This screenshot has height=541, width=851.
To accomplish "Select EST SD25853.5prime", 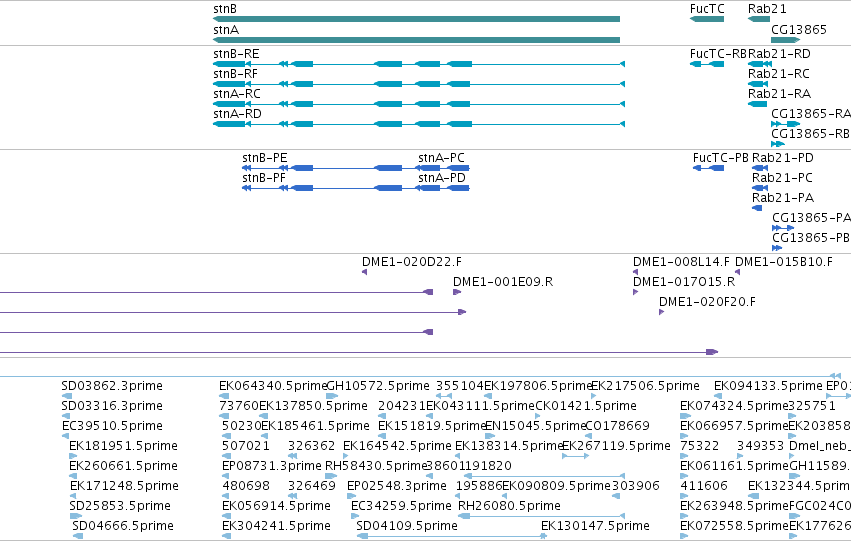I will click(120, 507).
